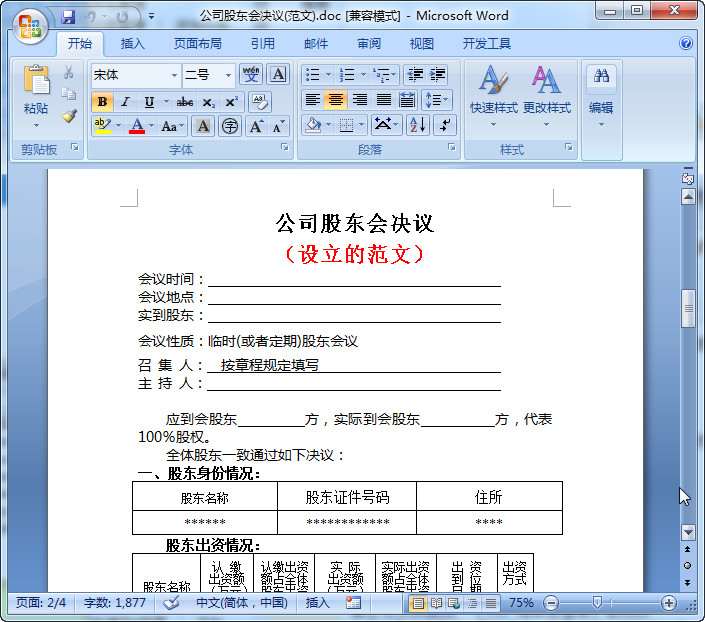This screenshot has height=622, width=705.
Task: Select browse object circle button
Action: (x=687, y=565)
